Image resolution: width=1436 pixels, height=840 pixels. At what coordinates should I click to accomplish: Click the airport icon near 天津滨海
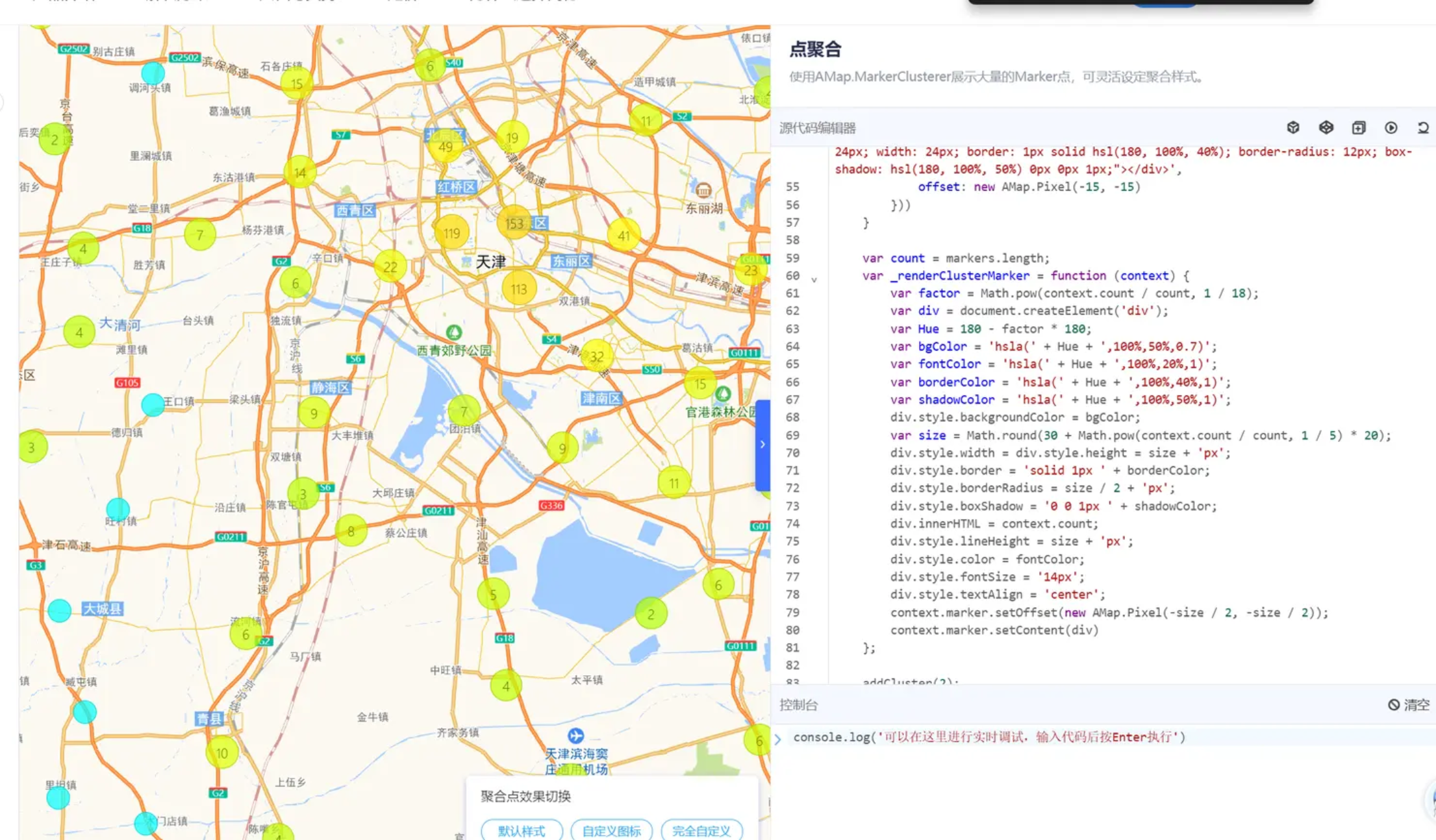[x=575, y=735]
